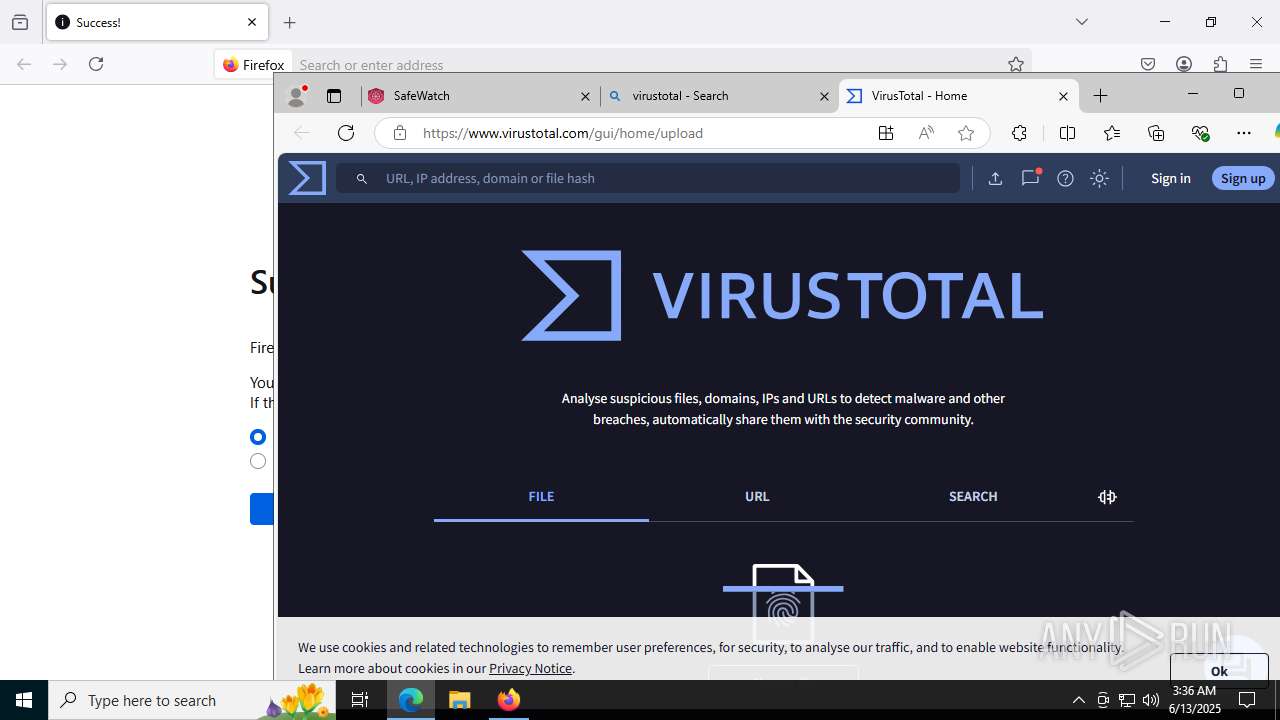Click the Edge back arrow
The image size is (1280, 720).
click(x=301, y=133)
